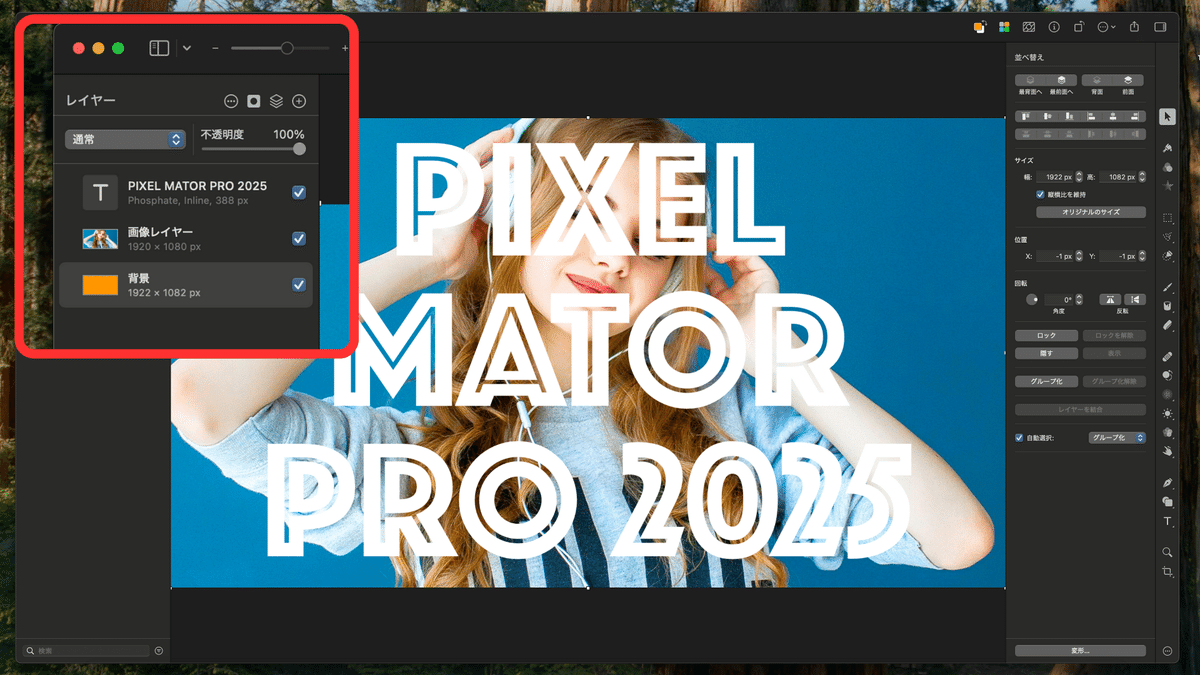The width and height of the screenshot is (1200, 675).
Task: Open the search filter icon at sidebar bottom
Action: pyautogui.click(x=159, y=651)
